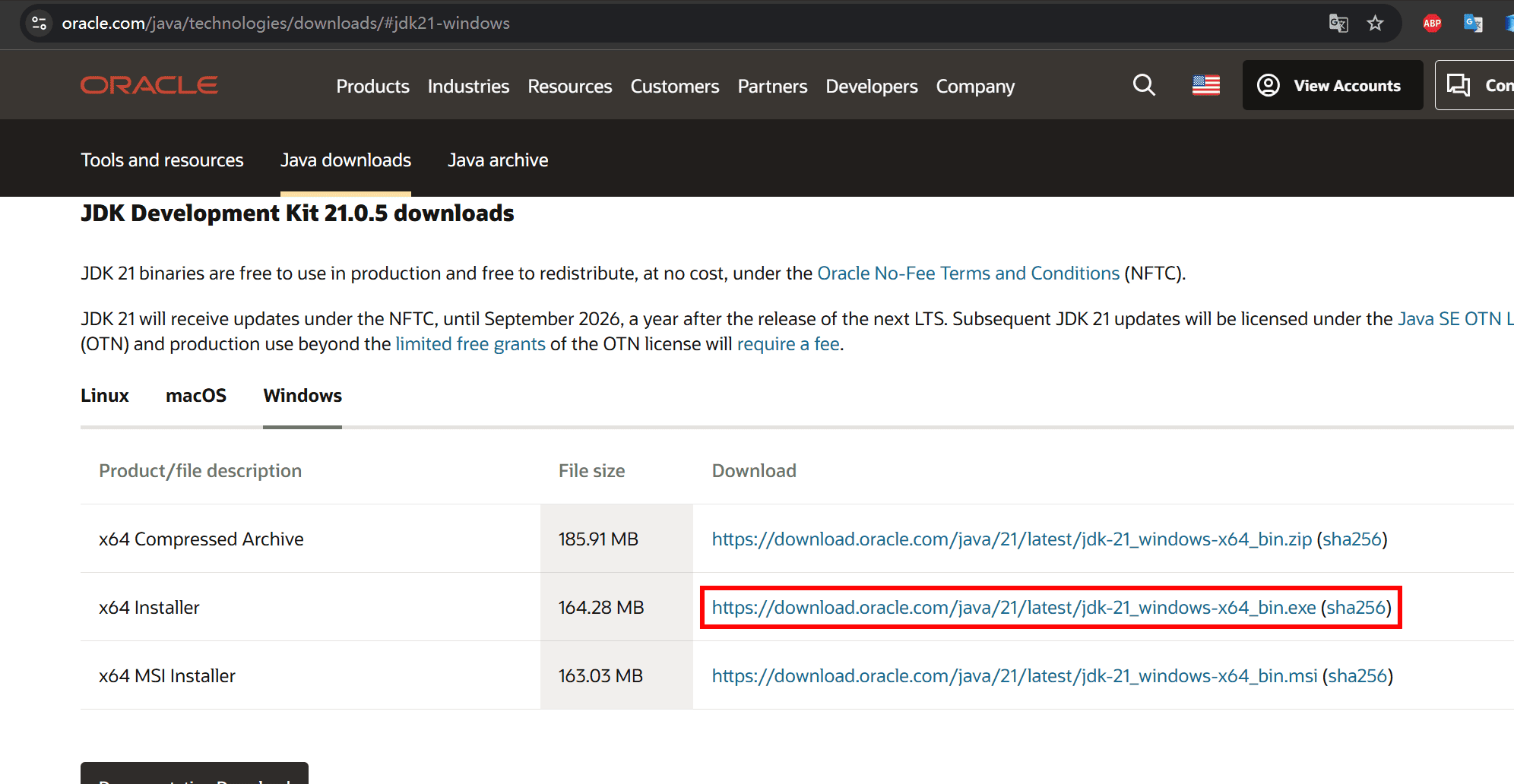Viewport: 1514px width, 784px height.
Task: Follow the limited free grants link
Action: 470,344
